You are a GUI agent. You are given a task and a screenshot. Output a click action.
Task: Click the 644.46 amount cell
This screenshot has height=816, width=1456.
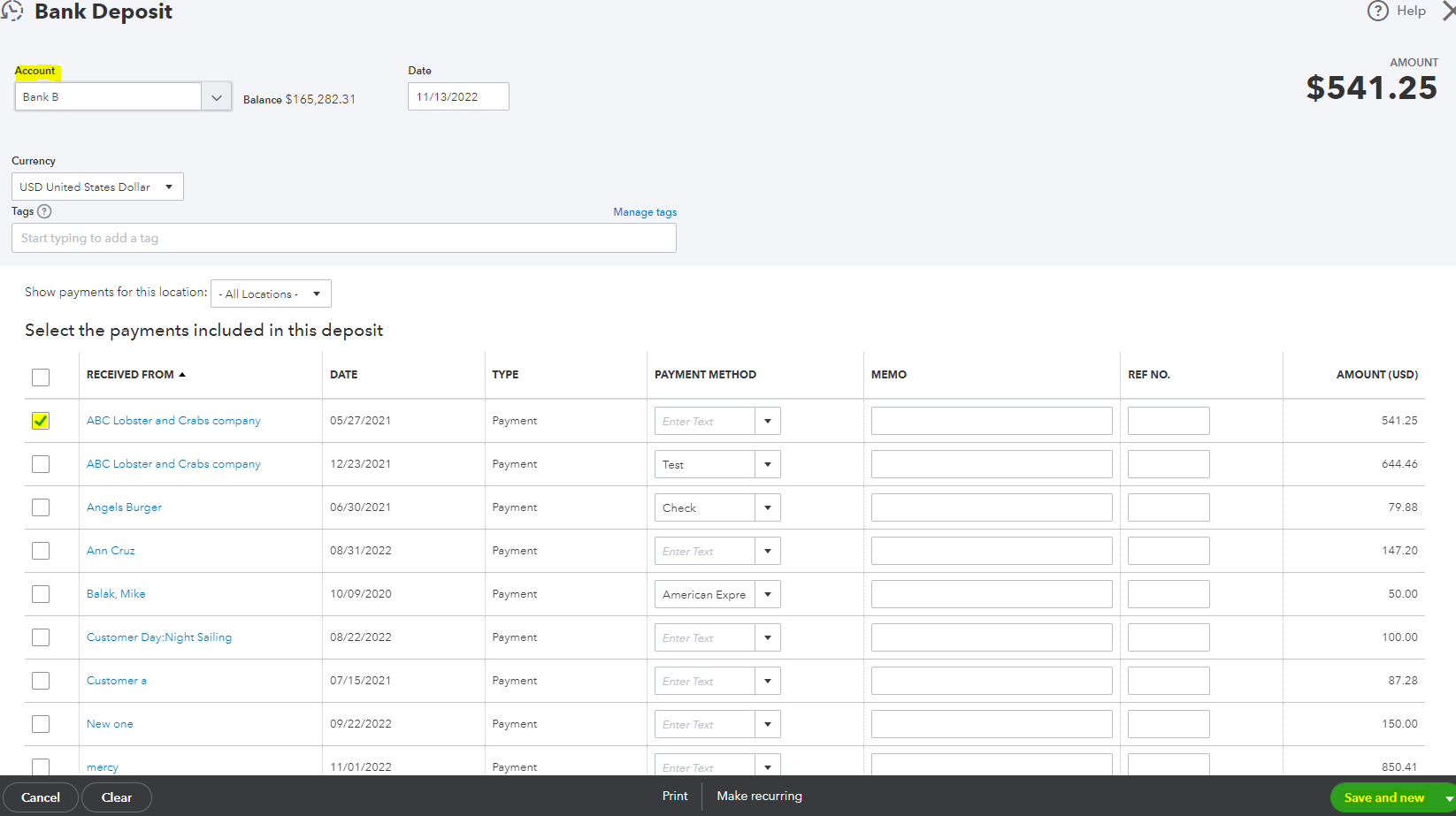point(1399,464)
